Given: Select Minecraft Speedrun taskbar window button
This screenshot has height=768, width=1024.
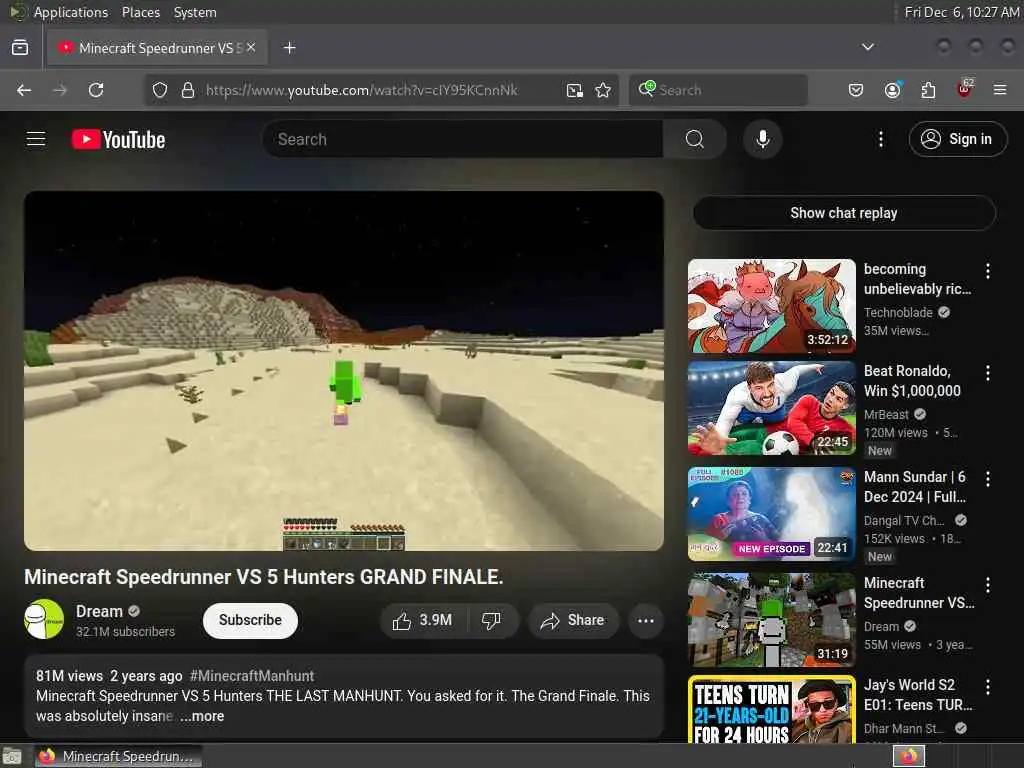Looking at the screenshot, I should pyautogui.click(x=118, y=756).
